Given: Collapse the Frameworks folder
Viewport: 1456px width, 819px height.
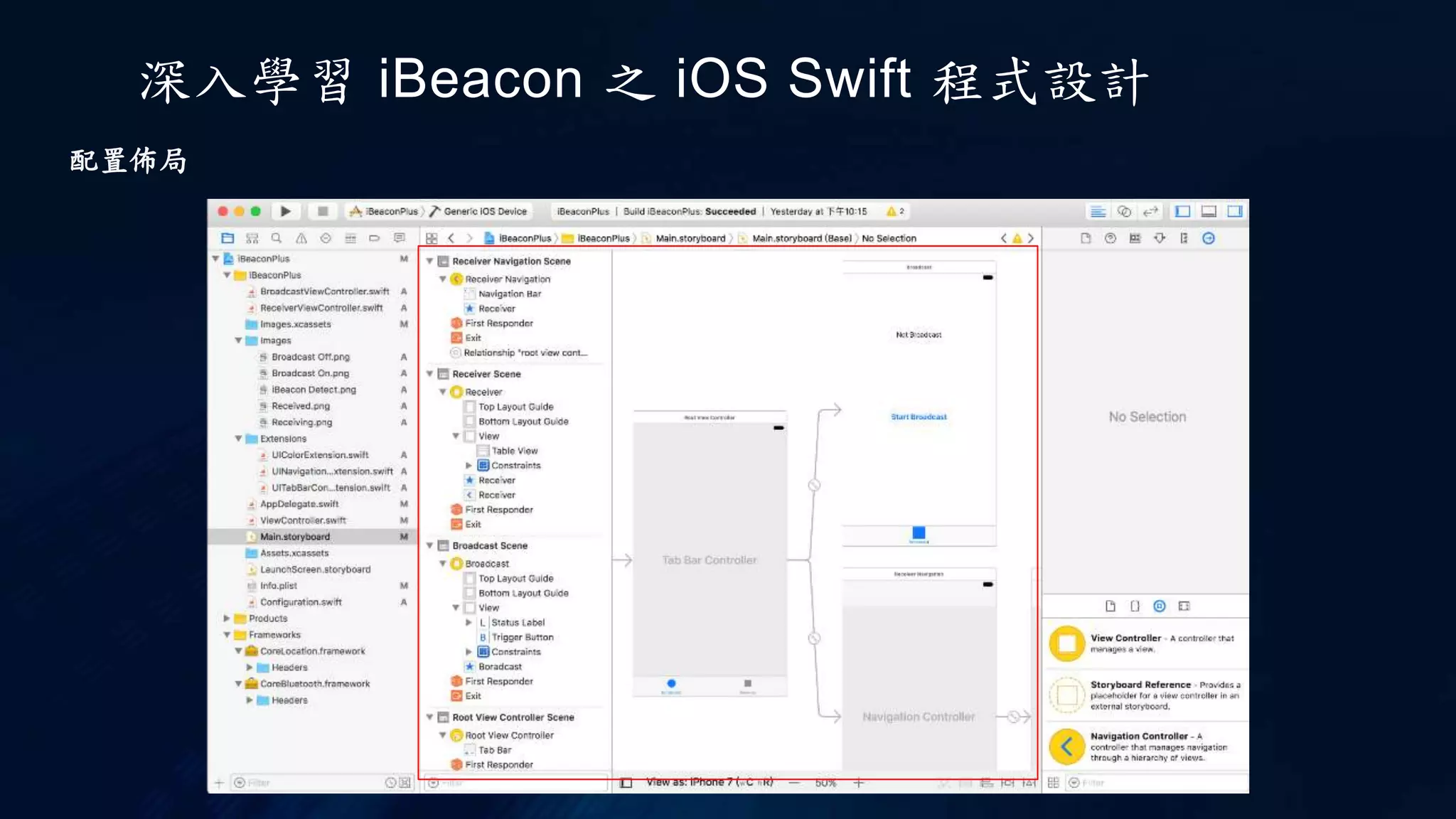Looking at the screenshot, I should tap(227, 635).
